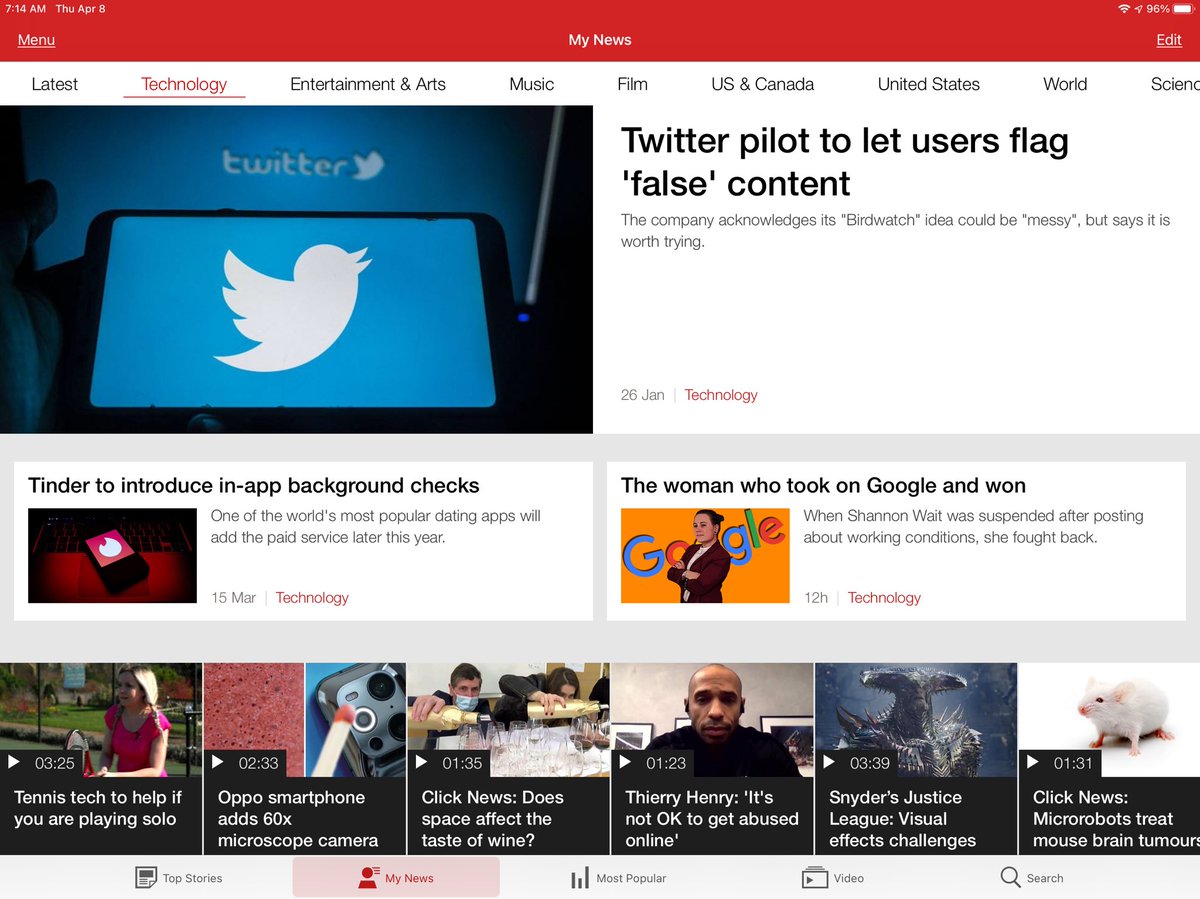This screenshot has height=899, width=1200.
Task: Tap 'Click News: Microrobots treat mouse brain tumours'
Action: click(1116, 819)
